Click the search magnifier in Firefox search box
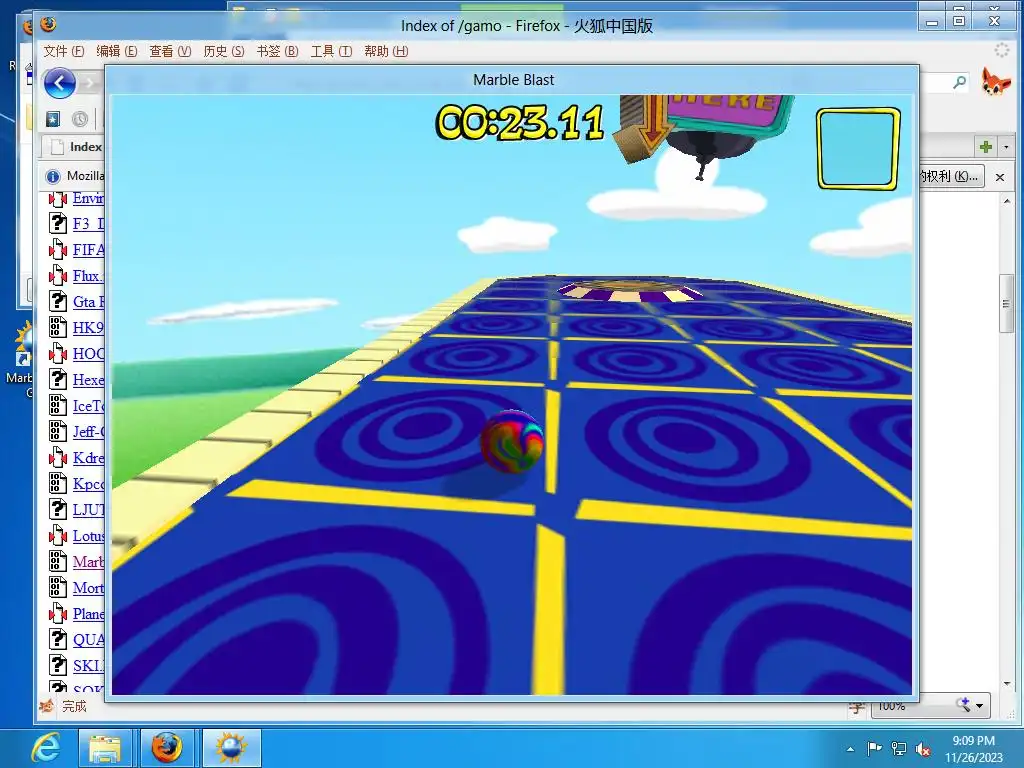The image size is (1024, 768). (959, 82)
